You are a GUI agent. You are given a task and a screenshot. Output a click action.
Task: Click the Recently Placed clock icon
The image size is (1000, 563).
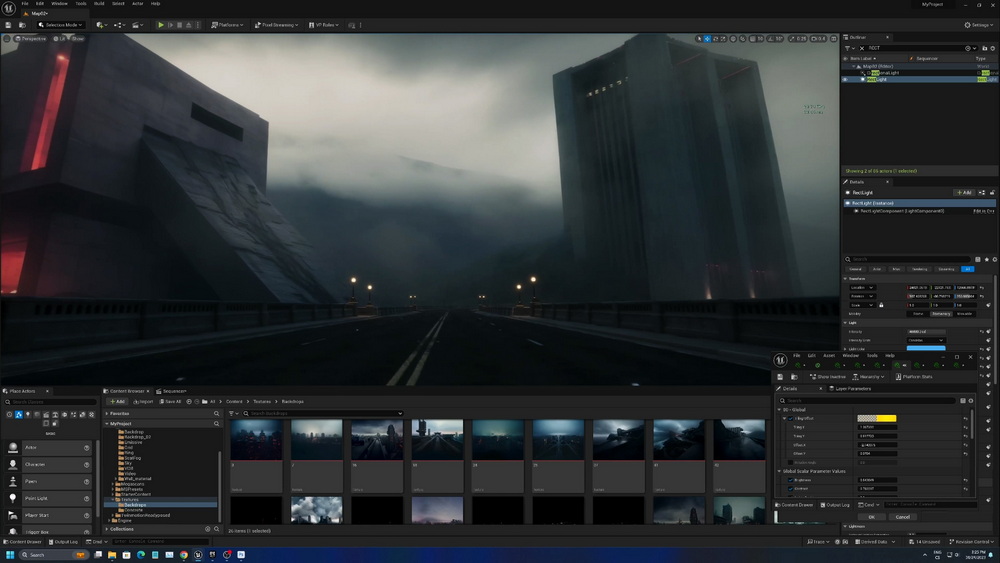(x=9, y=414)
